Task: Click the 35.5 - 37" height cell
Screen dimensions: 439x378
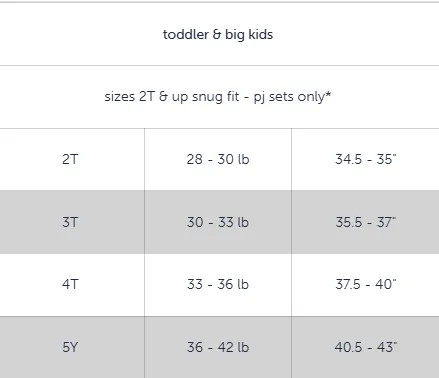Action: [366, 222]
